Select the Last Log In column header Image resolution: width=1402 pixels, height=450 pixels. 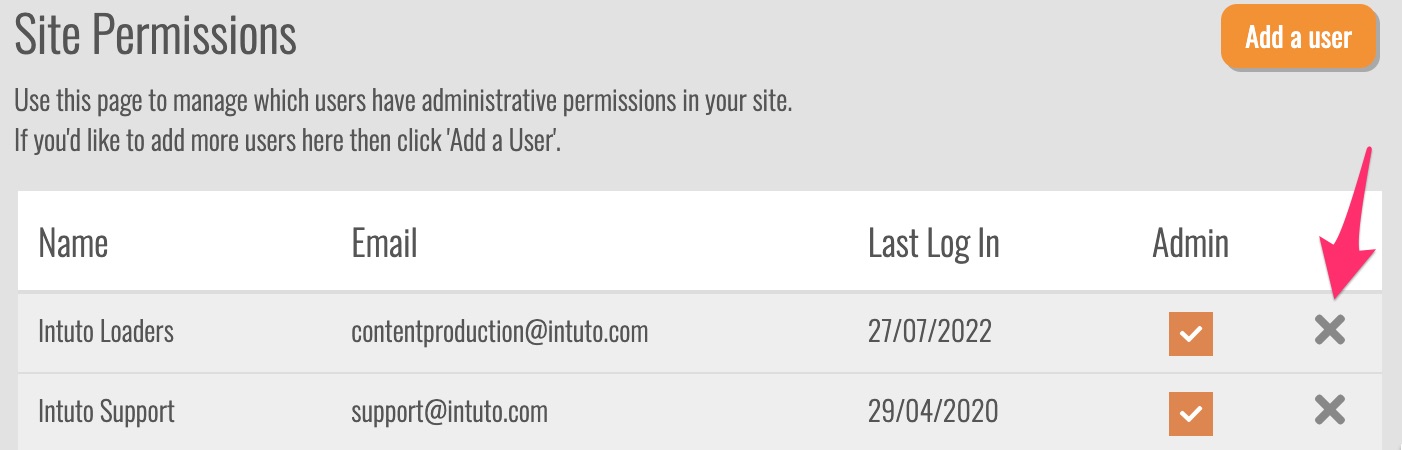pos(933,243)
